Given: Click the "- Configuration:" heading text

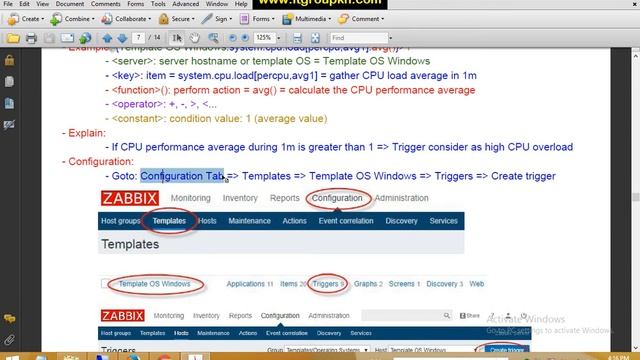Looking at the screenshot, I should pos(98,162).
